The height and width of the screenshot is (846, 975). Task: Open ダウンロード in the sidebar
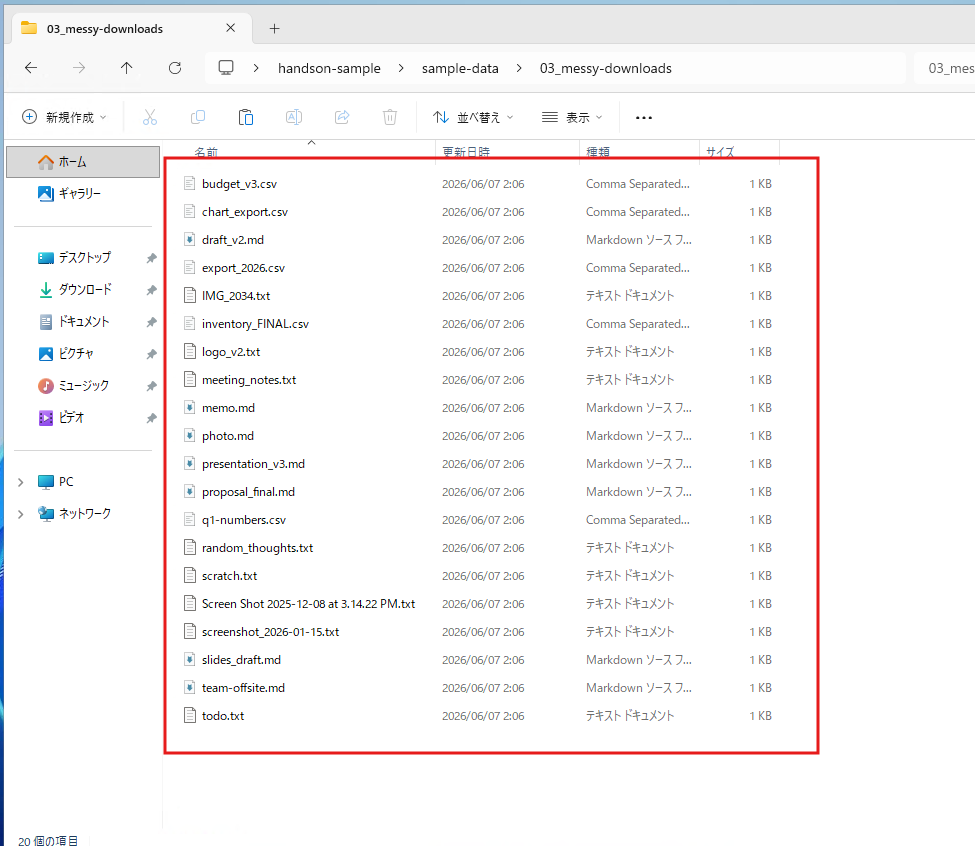[83, 290]
